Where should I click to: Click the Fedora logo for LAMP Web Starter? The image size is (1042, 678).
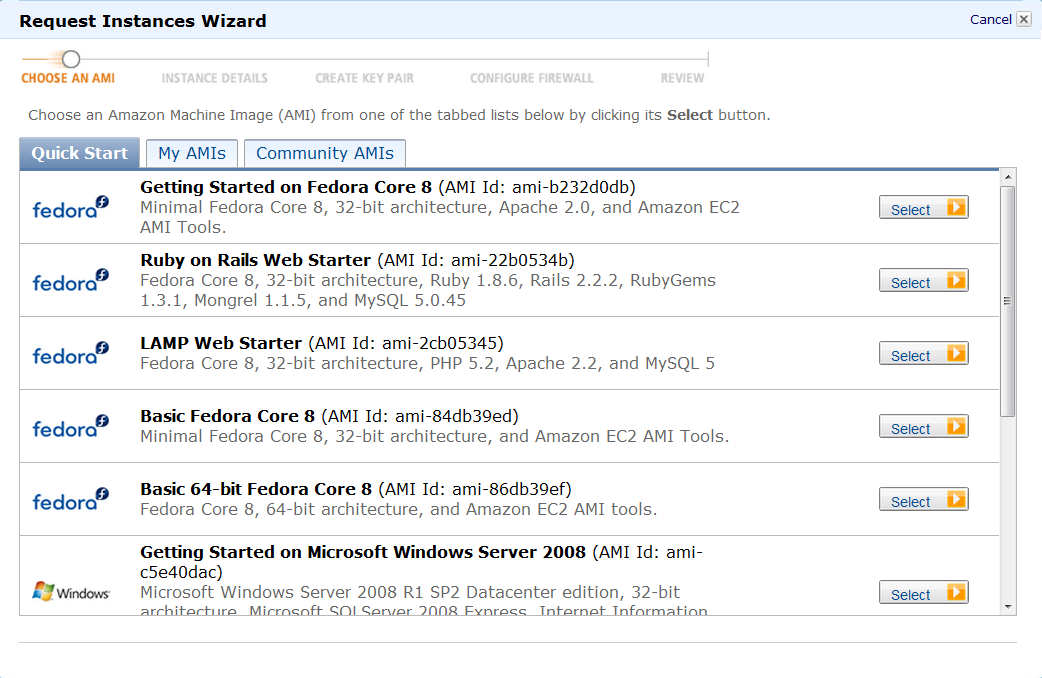(70, 354)
